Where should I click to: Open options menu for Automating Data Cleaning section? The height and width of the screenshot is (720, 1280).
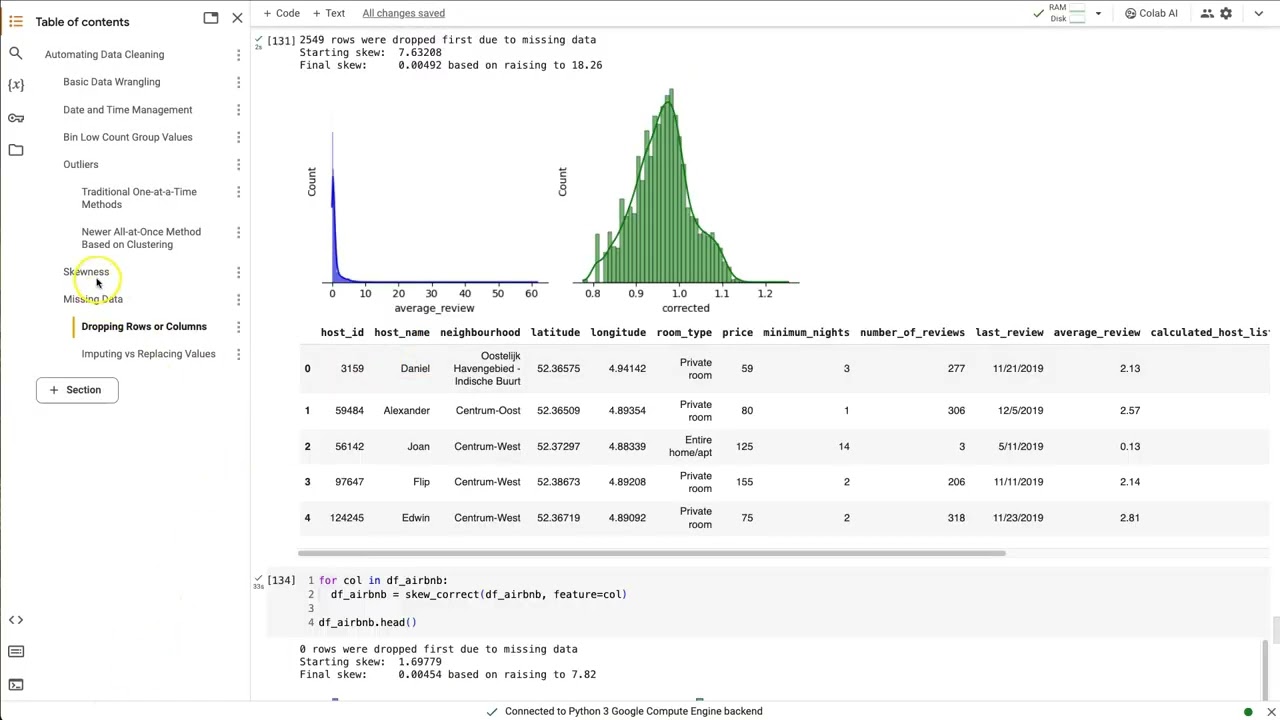click(238, 55)
